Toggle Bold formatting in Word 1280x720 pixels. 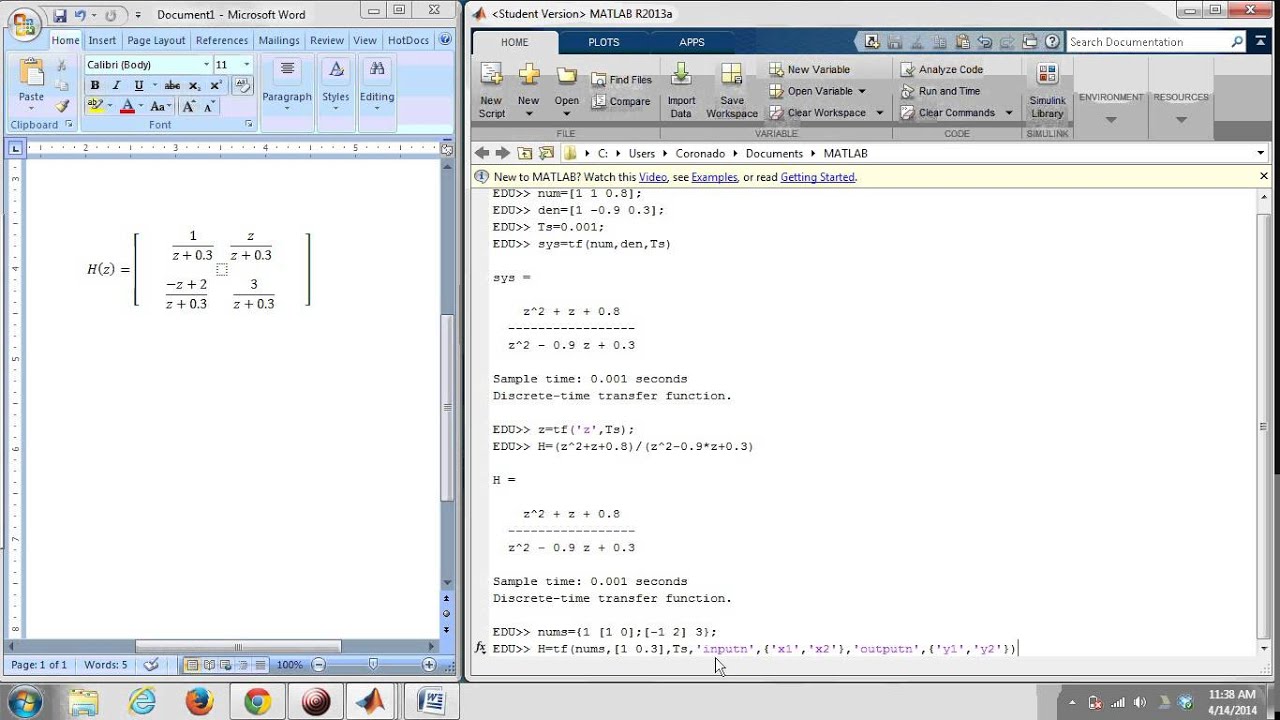click(x=95, y=86)
